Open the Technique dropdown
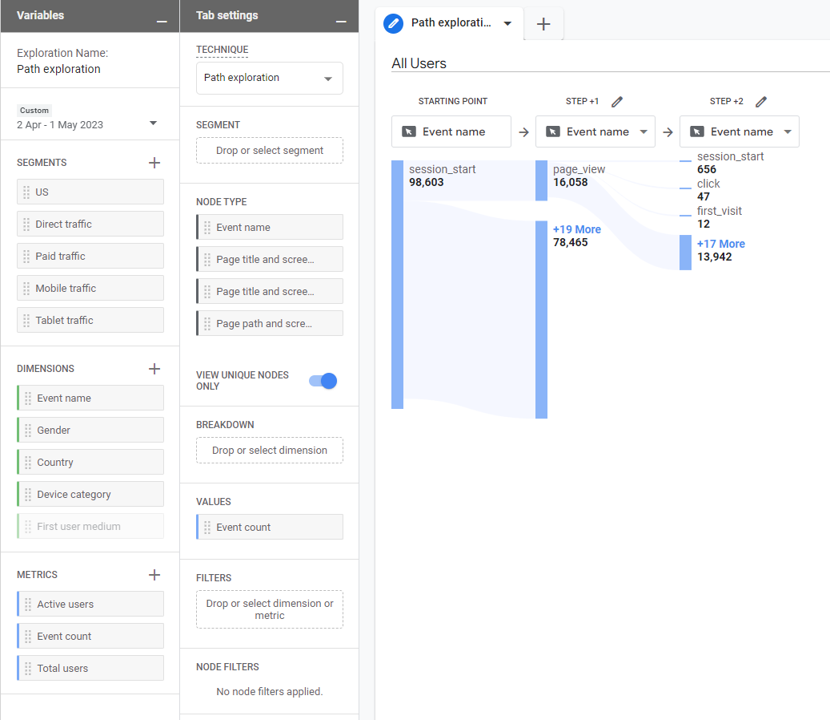This screenshot has width=830, height=720. (x=269, y=78)
